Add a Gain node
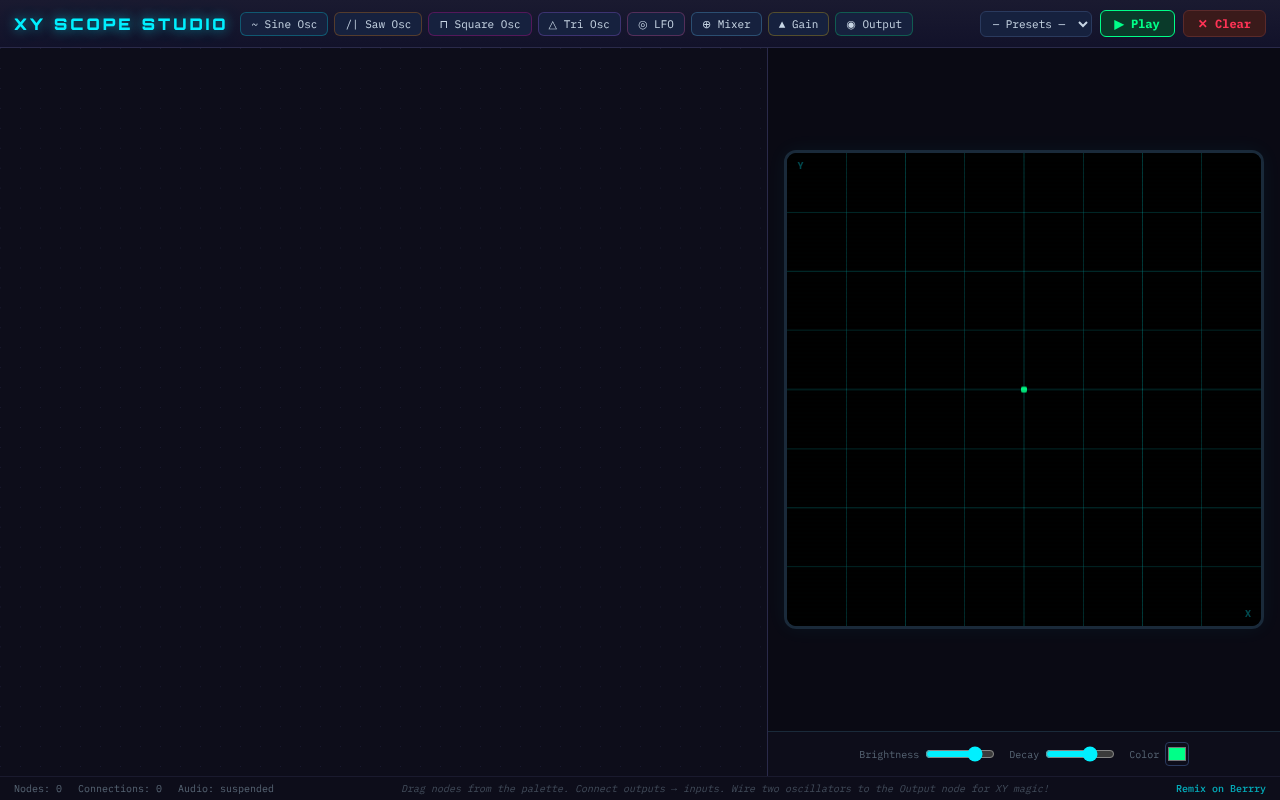The height and width of the screenshot is (800, 1280). 798,24
